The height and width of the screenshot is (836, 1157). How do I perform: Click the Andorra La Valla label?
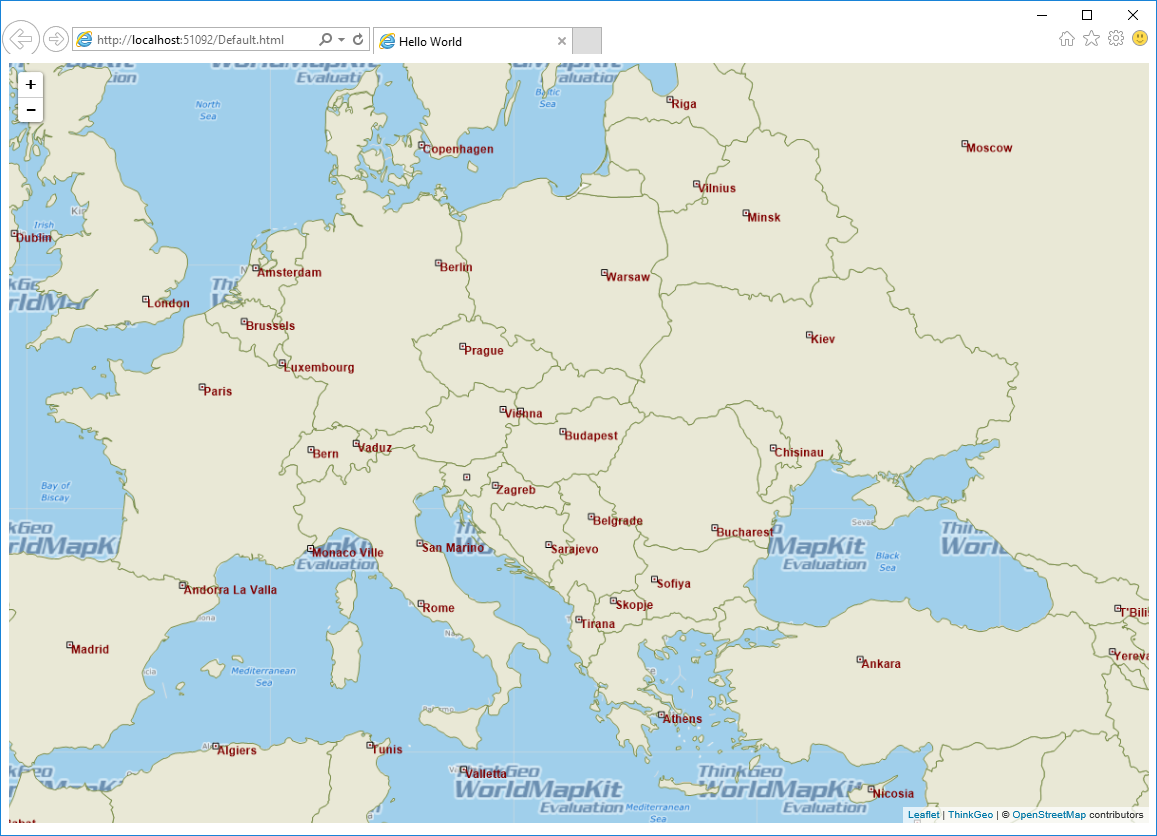tap(230, 590)
